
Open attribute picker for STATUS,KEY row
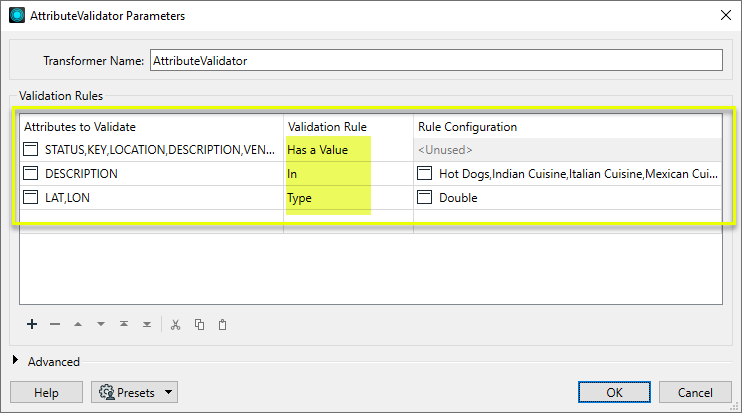click(31, 150)
